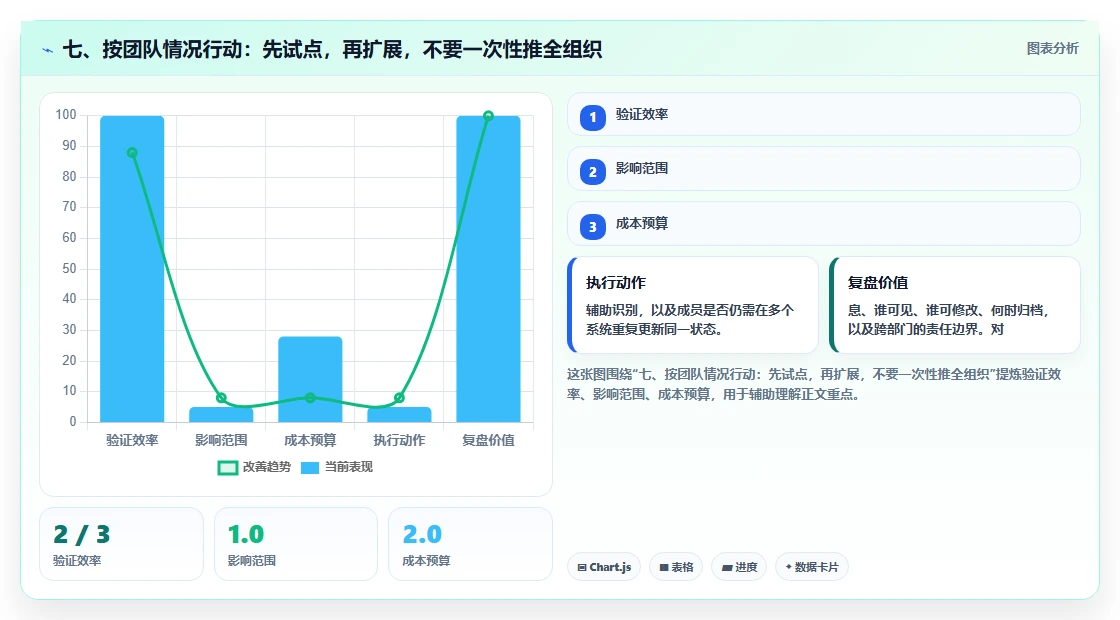Screen dimensions: 1120x620
Task: Click the 图表分析 label in header
Action: point(1052,49)
